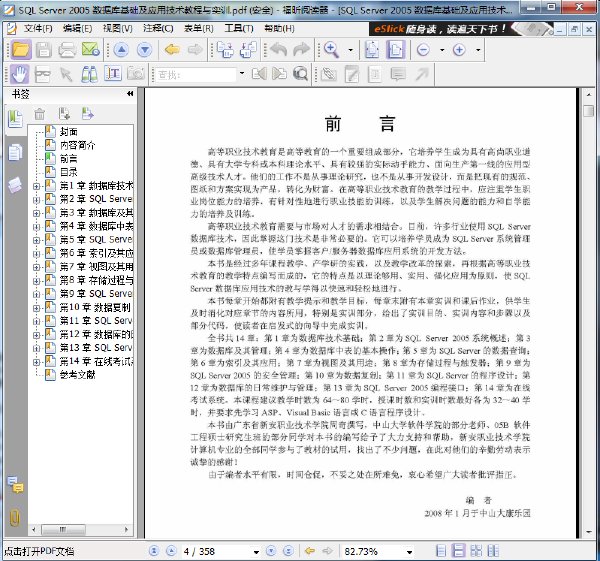This screenshot has width=600, height=561.
Task: Open the zoom tool dropdown arrow
Action: tap(351, 50)
